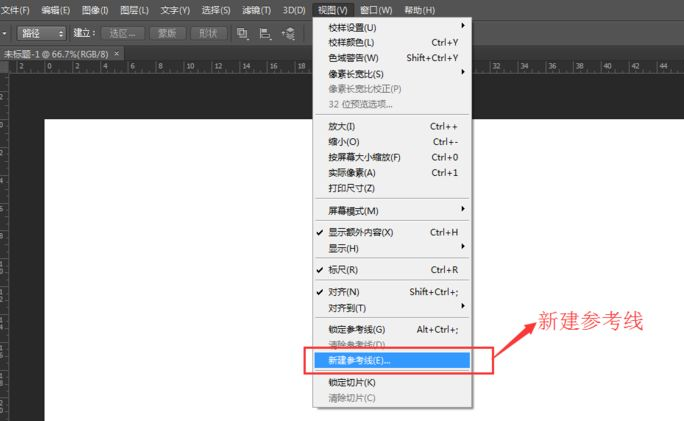Open the 选择(S) menu
The image size is (684, 421).
click(215, 10)
